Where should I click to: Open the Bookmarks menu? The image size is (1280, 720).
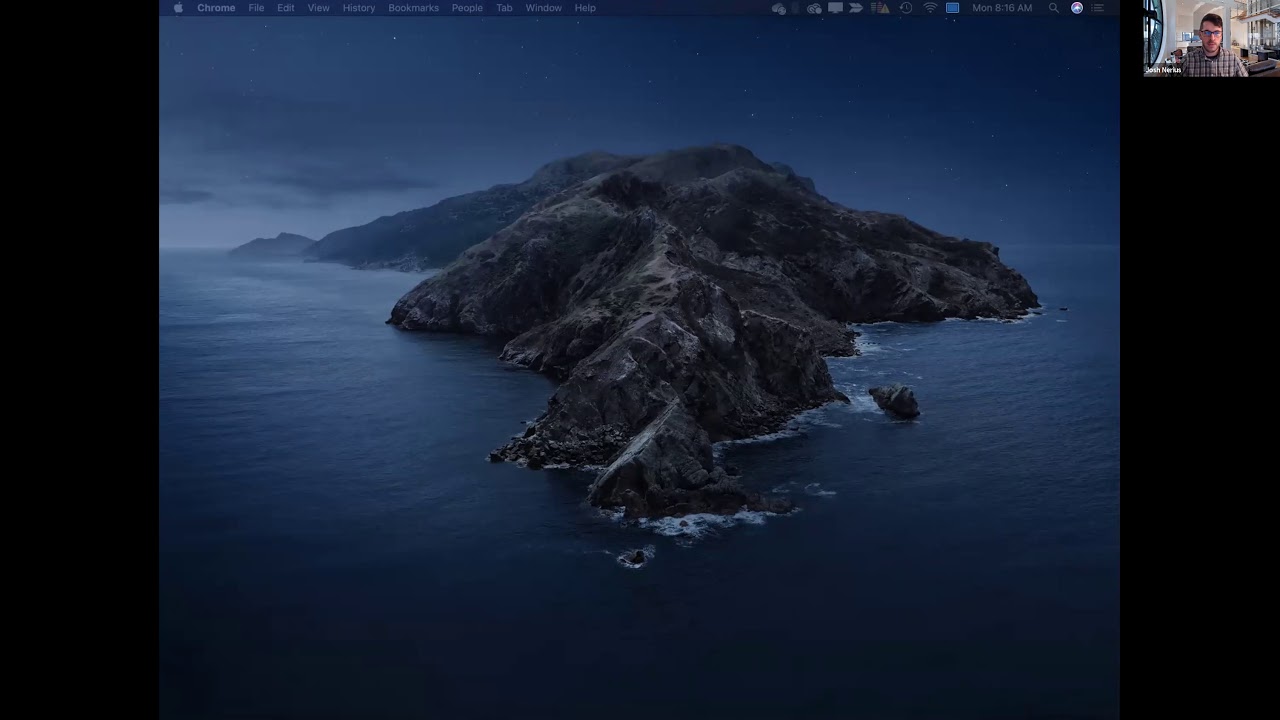click(413, 8)
